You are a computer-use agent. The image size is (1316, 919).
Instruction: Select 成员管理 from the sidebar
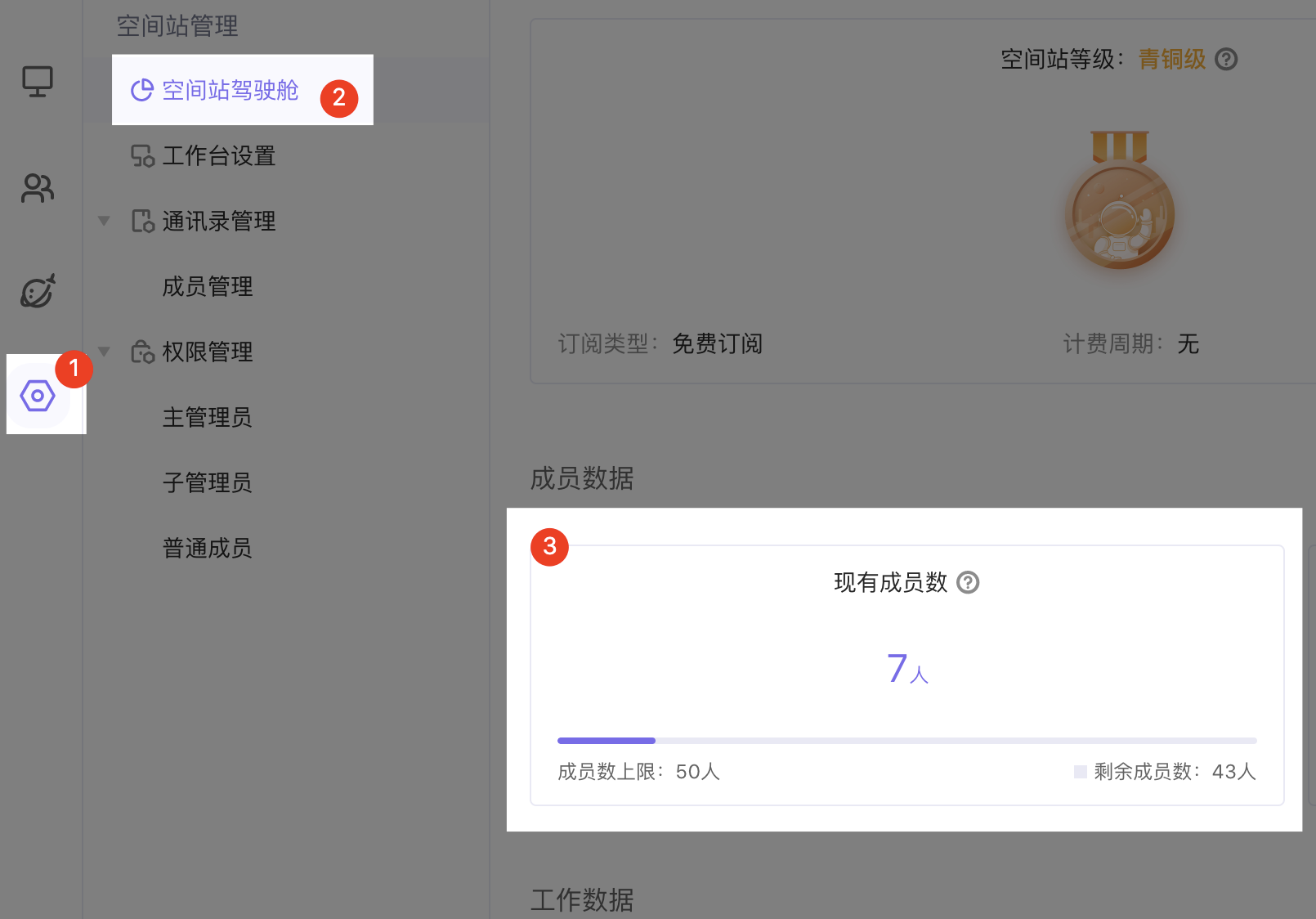tap(207, 286)
